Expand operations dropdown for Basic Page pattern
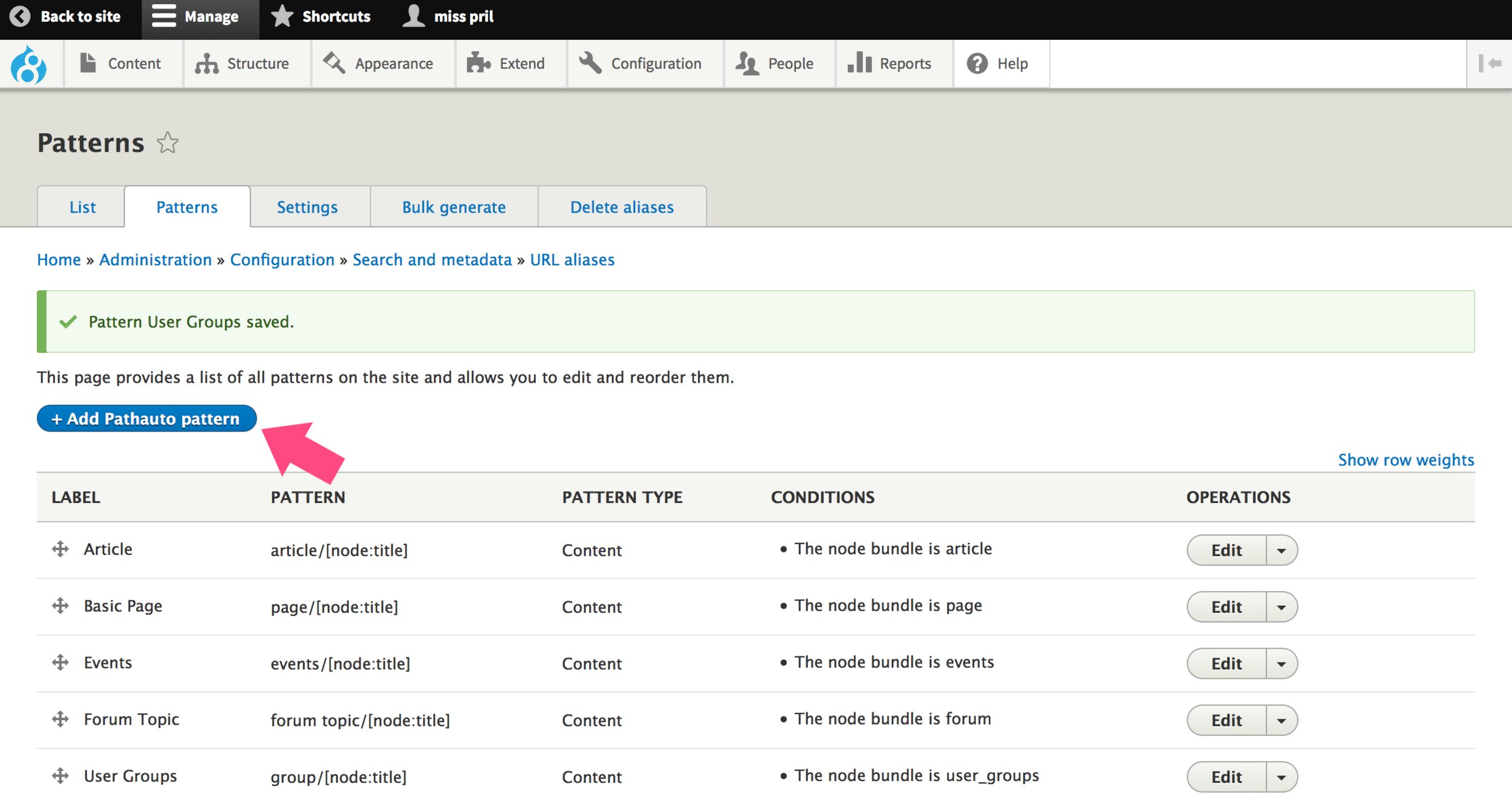This screenshot has width=1512, height=801. tap(1282, 607)
